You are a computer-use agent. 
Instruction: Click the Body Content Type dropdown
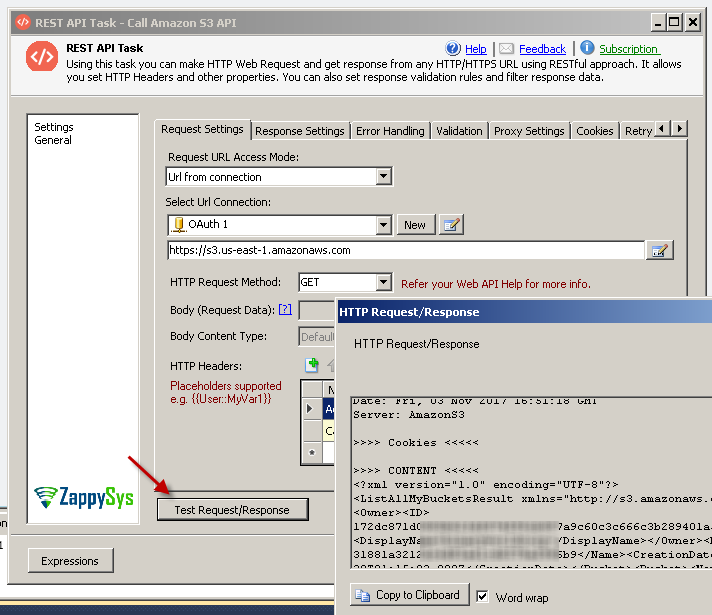pyautogui.click(x=316, y=337)
